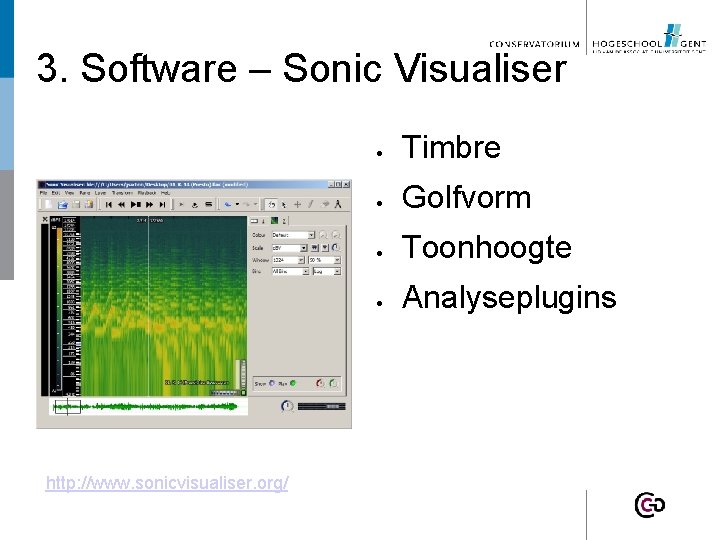Open the Scale dropdown
This screenshot has width=720, height=540.
289,248
